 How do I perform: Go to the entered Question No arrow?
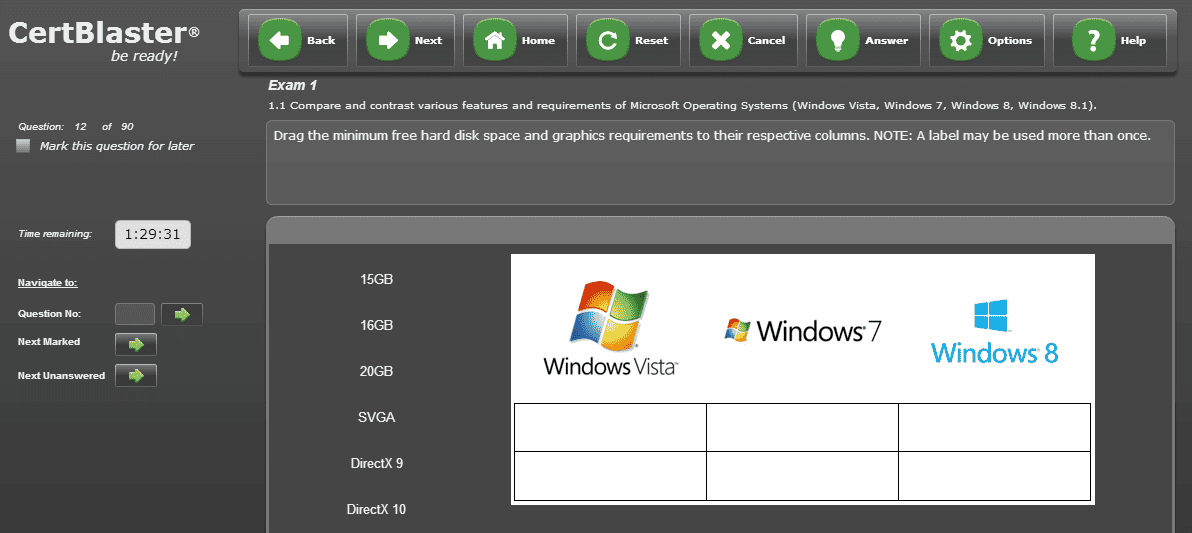pyautogui.click(x=182, y=314)
